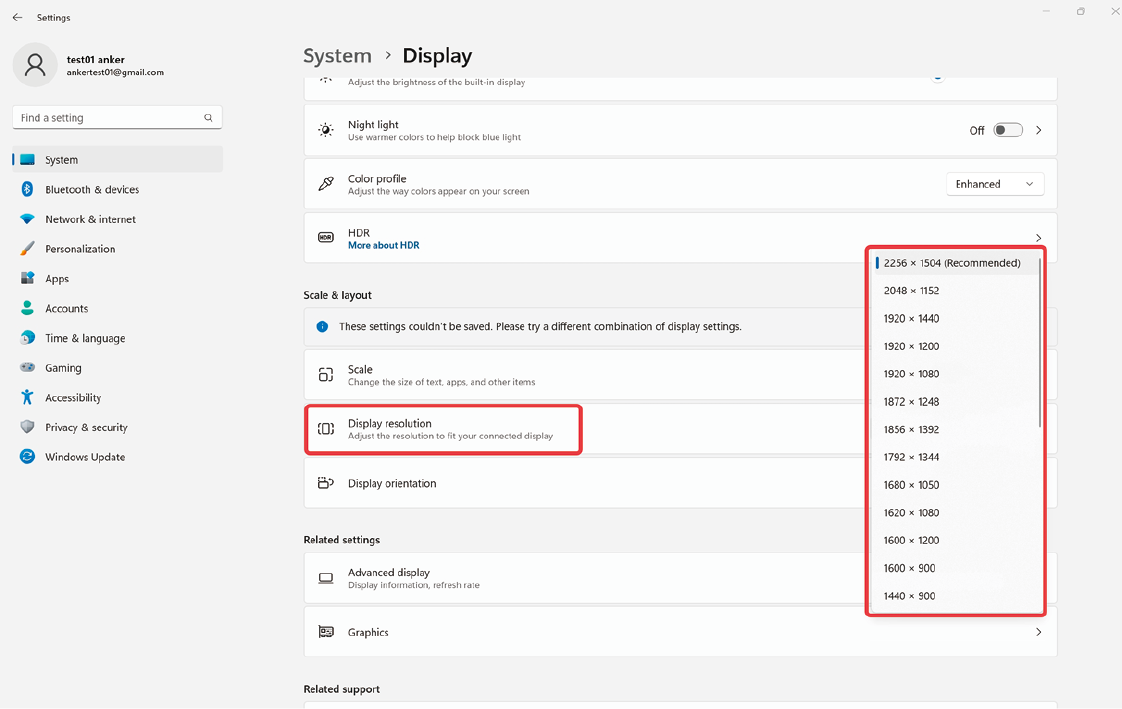Screen dimensions: 1122x709
Task: Select 1920 × 1080 resolution option
Action: click(911, 374)
